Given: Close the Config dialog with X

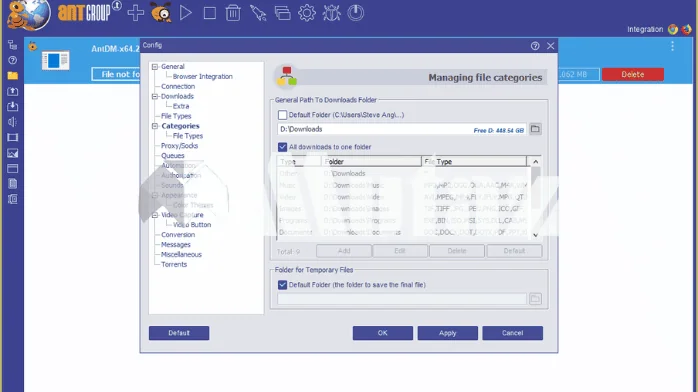Looking at the screenshot, I should coord(551,46).
